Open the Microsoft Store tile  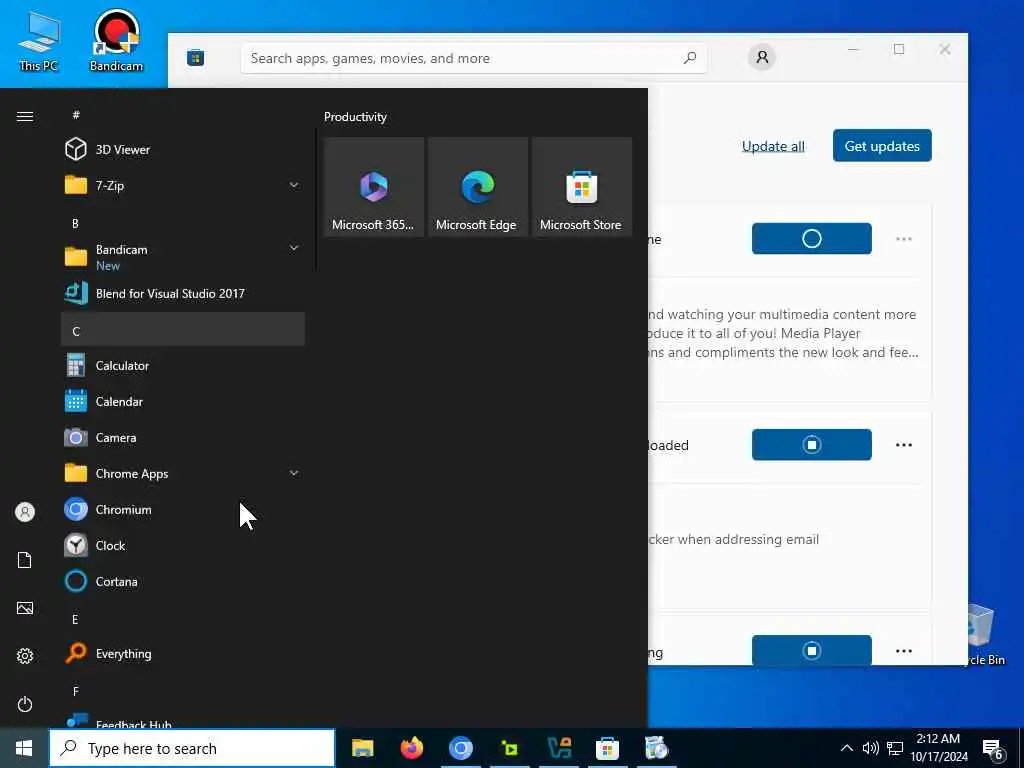coord(581,187)
